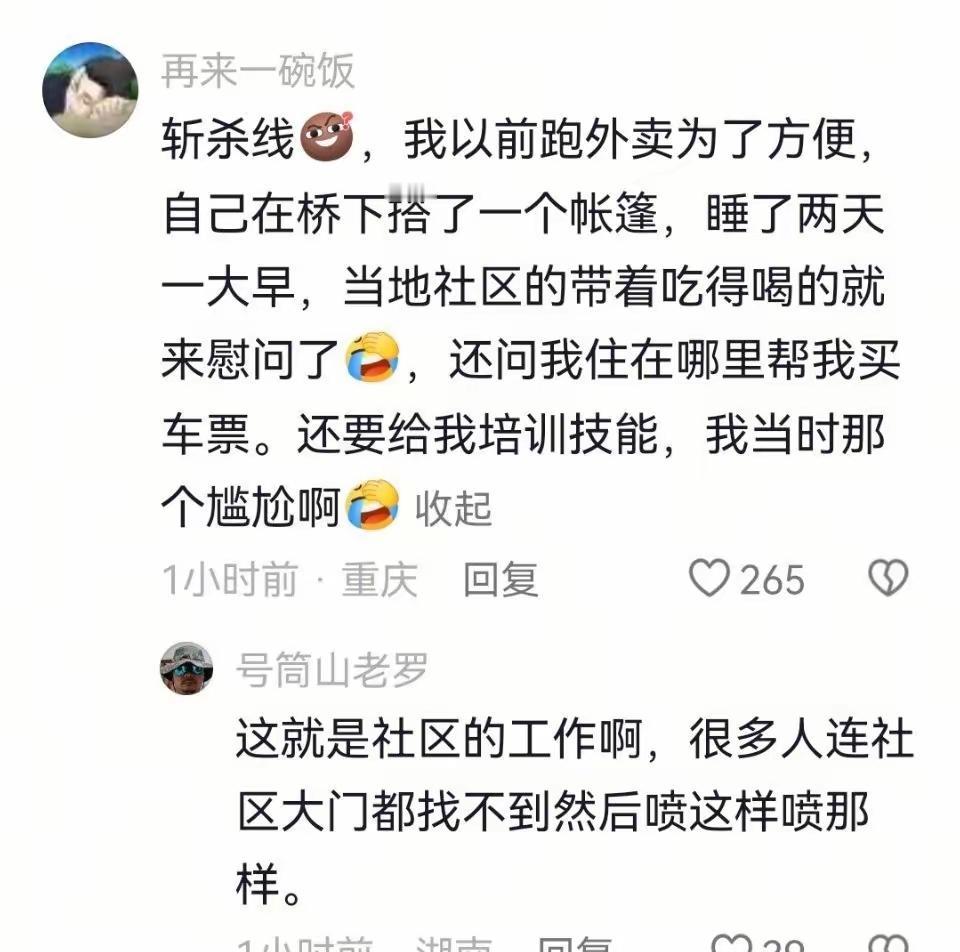Image resolution: width=960 pixels, height=952 pixels.
Task: Select the 1小时前 timestamp on first comment
Action: coord(230,579)
